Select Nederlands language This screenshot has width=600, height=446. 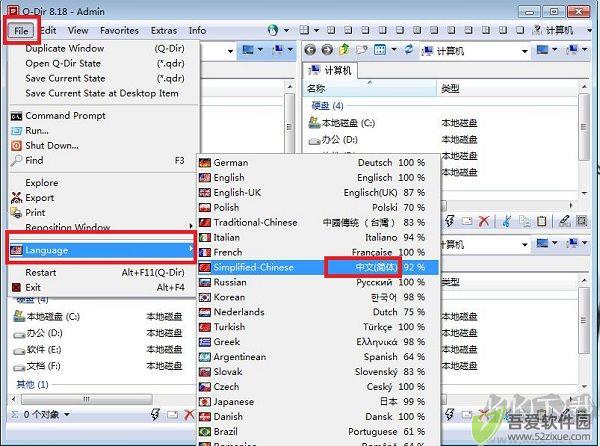[318, 312]
